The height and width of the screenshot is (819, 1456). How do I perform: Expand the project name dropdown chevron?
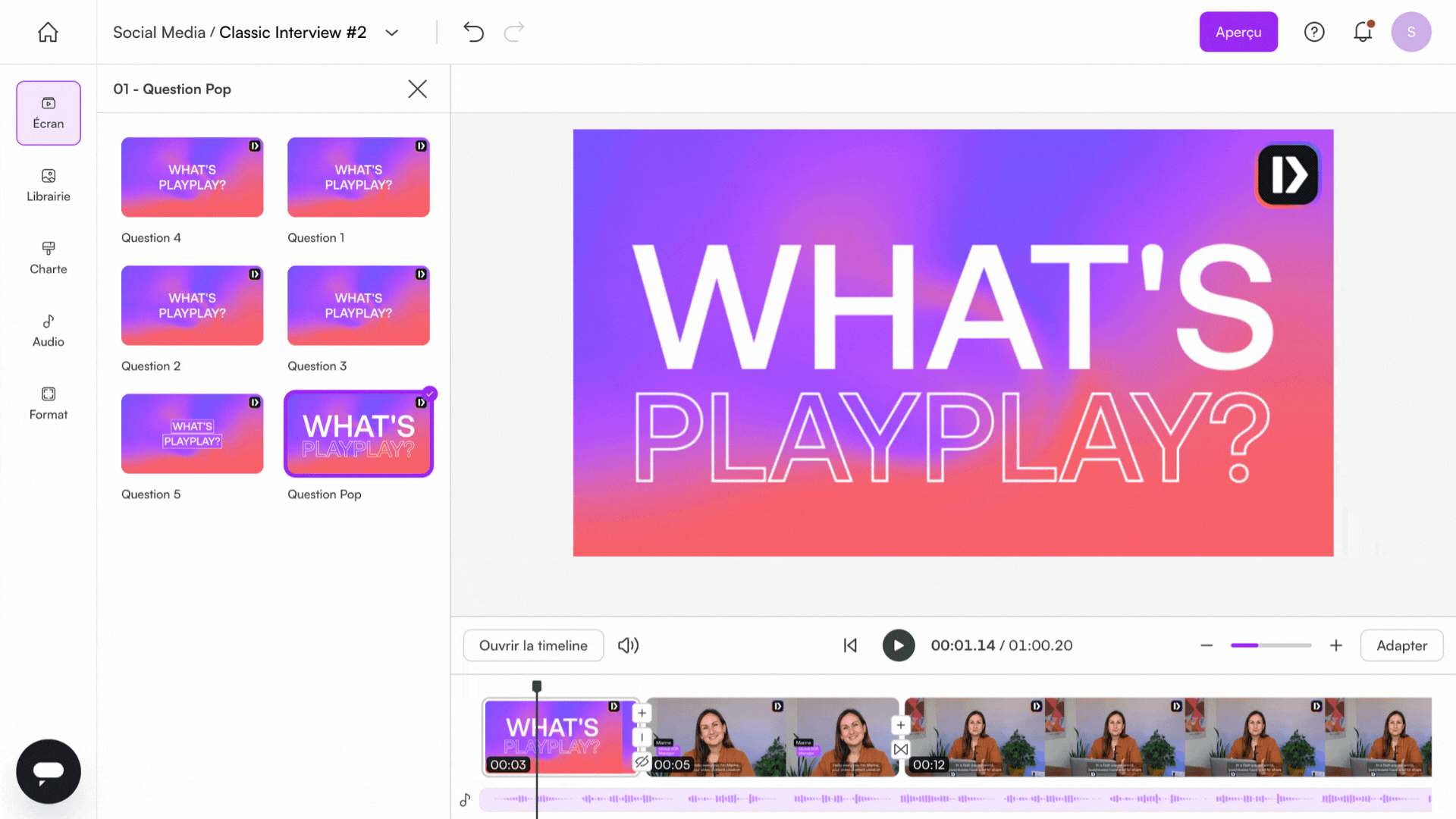click(391, 33)
